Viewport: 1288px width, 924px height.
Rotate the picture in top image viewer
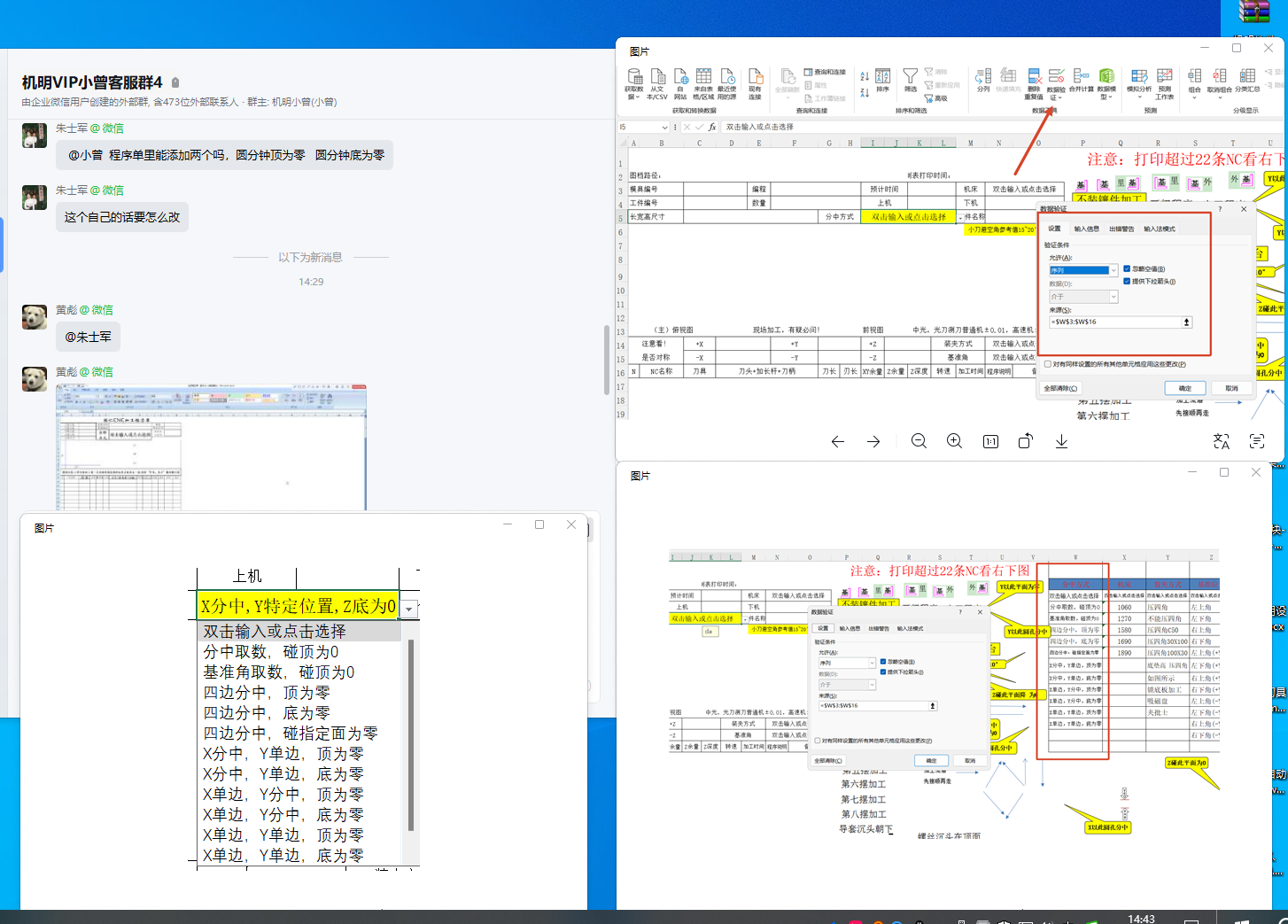(1026, 441)
